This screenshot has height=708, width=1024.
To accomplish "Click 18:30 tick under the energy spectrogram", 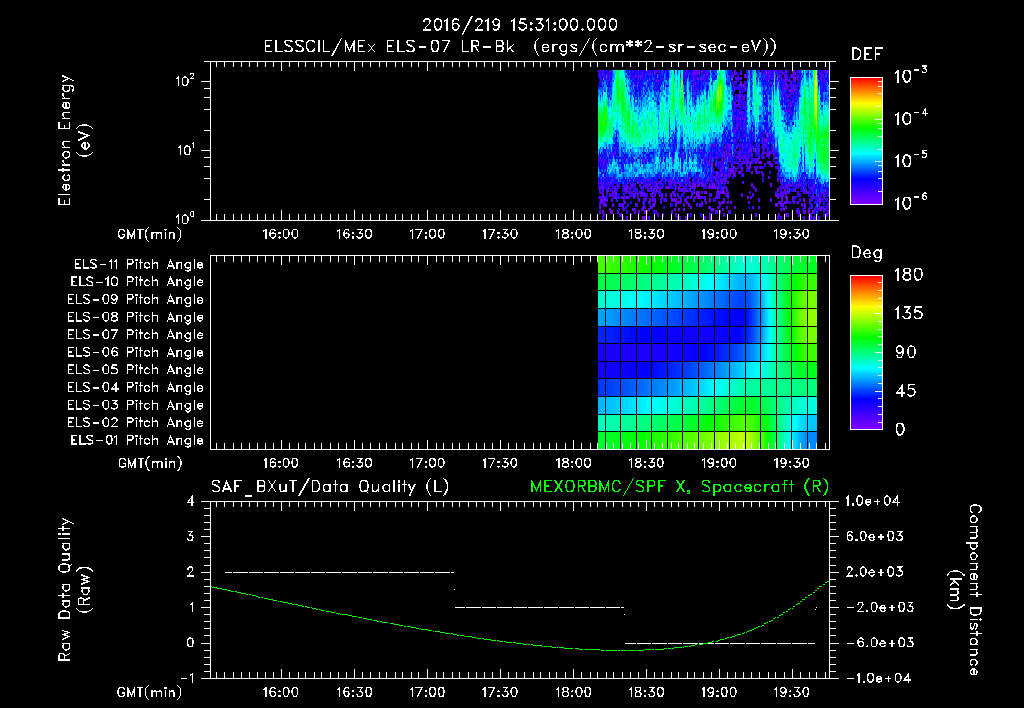I will click(646, 234).
